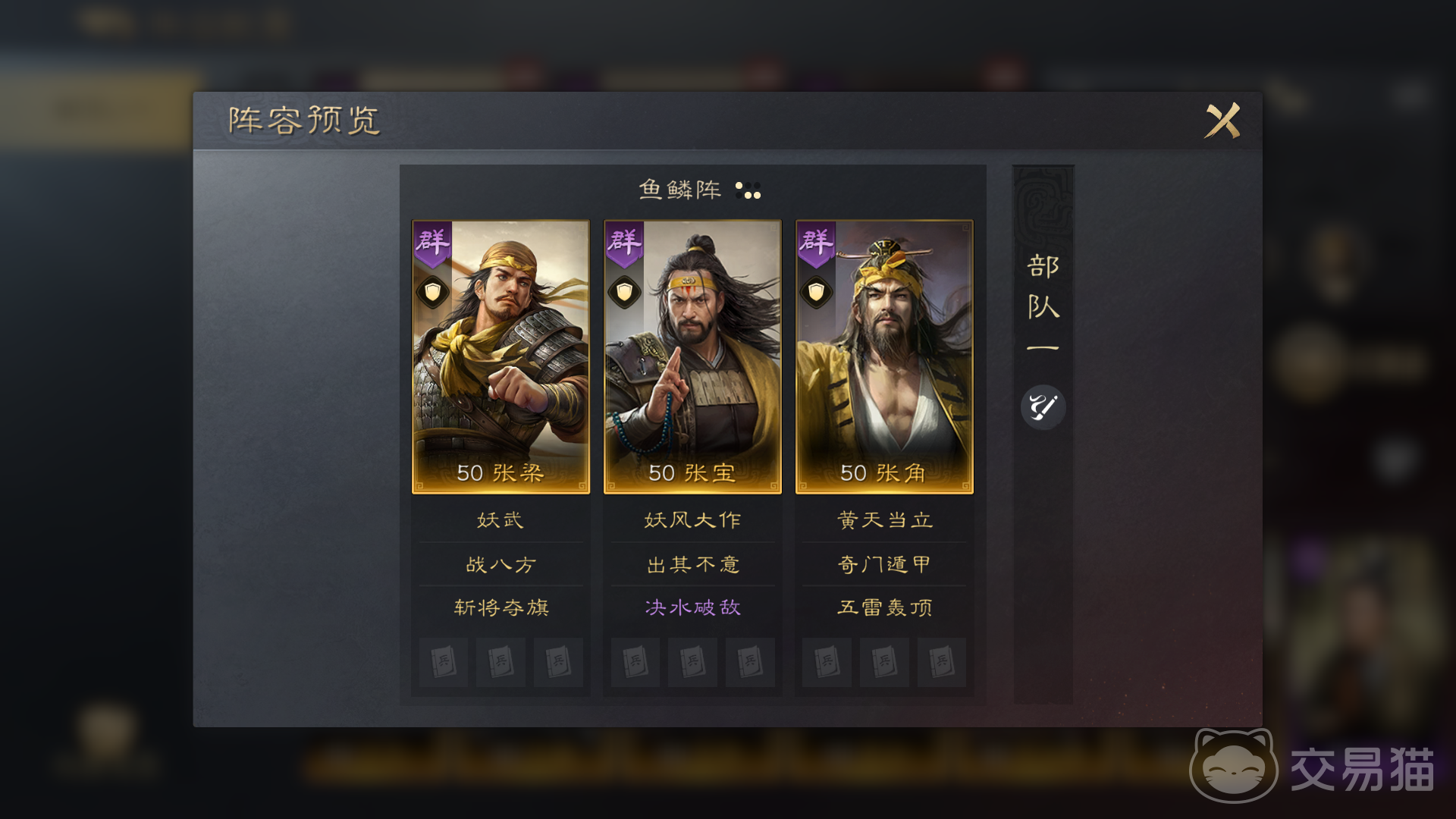Open the 黄天当立 skill details
This screenshot has height=819, width=1456.
click(x=884, y=520)
